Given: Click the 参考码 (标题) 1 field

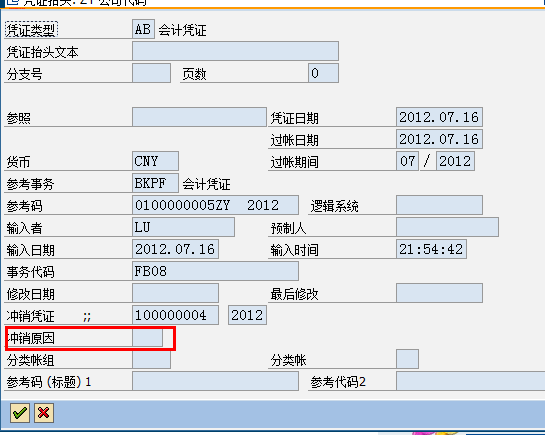Looking at the screenshot, I should coord(215,381).
